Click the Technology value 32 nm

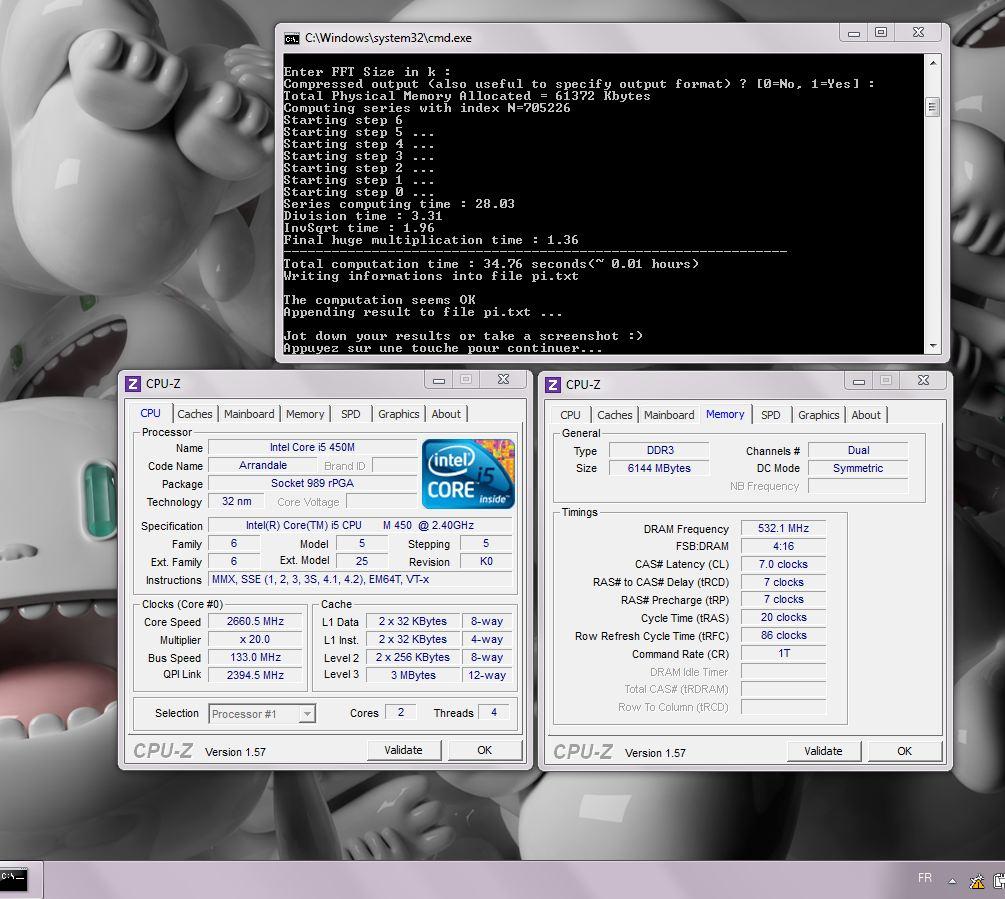[x=237, y=501]
